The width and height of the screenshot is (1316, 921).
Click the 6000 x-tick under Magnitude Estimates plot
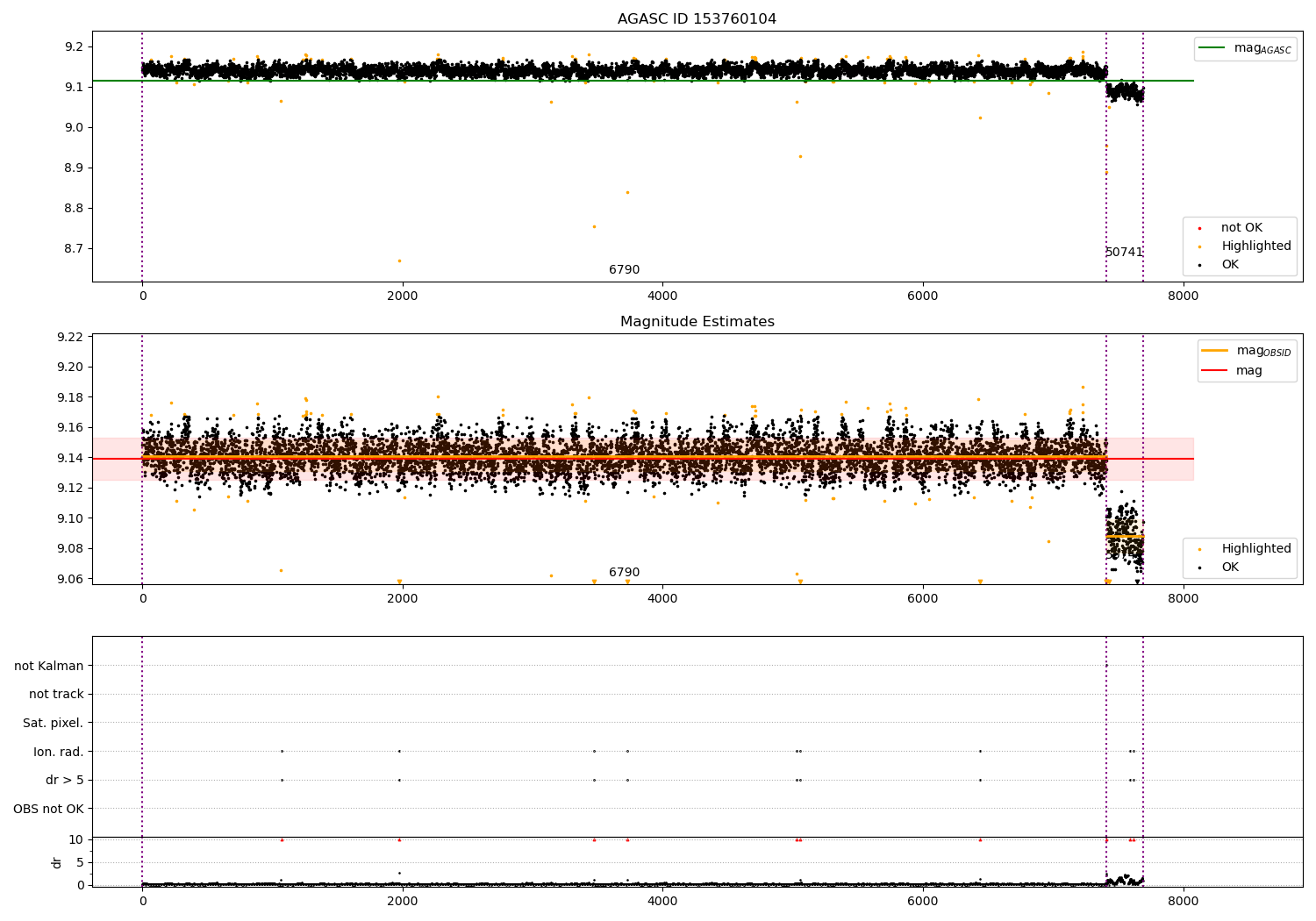point(923,599)
